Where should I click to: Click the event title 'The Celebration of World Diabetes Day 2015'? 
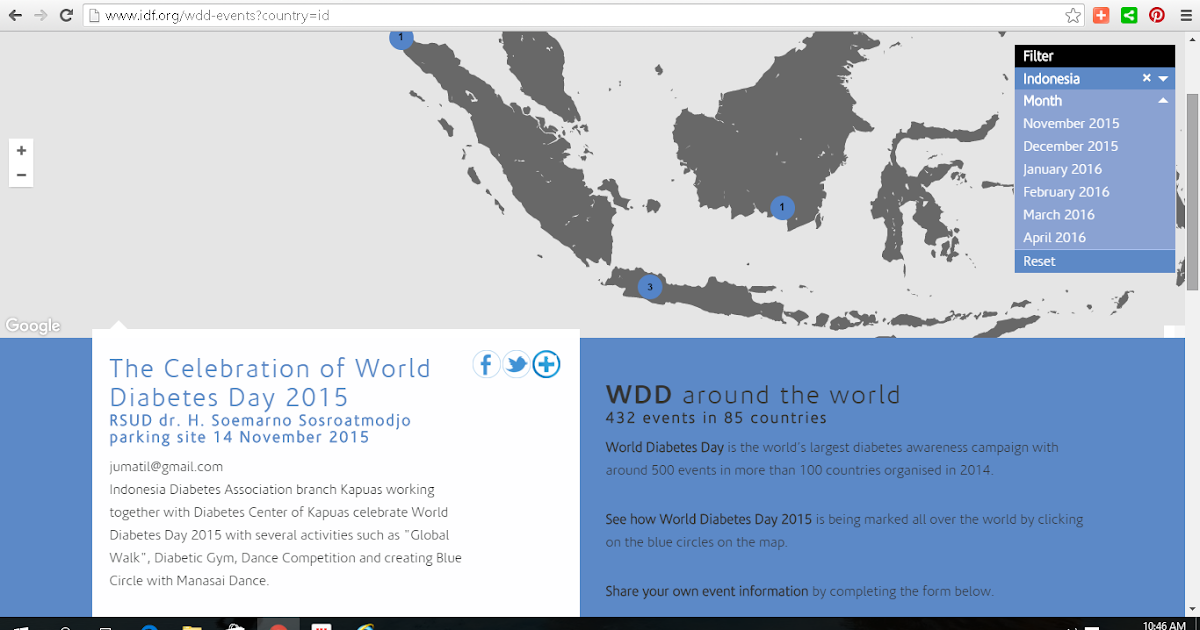coord(270,382)
